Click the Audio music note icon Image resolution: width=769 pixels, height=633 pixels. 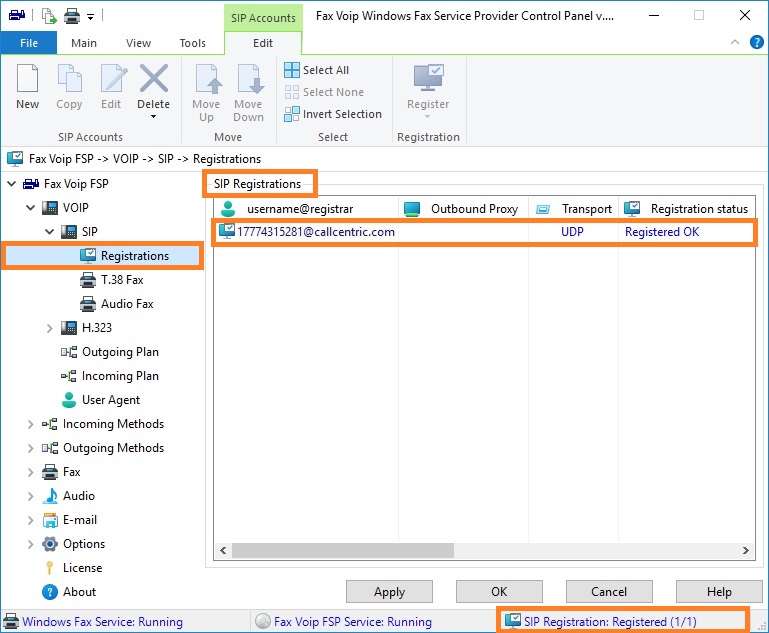click(50, 496)
